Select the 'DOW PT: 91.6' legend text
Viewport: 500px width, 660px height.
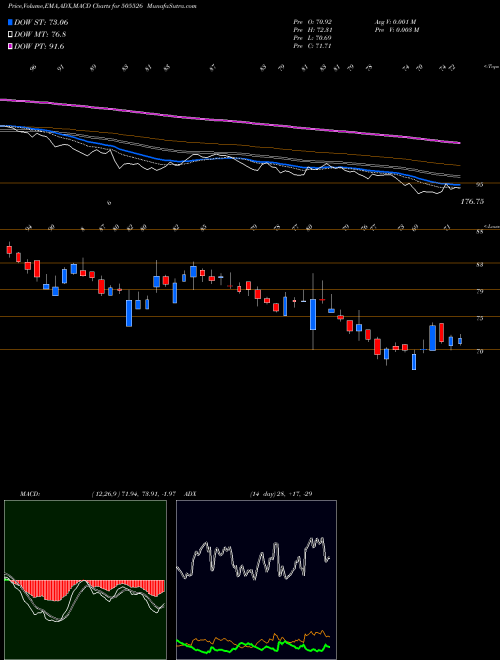39,47
